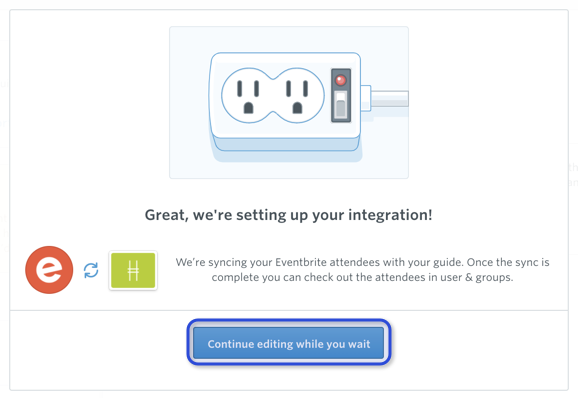Click the ground hole of right outlet

(297, 108)
